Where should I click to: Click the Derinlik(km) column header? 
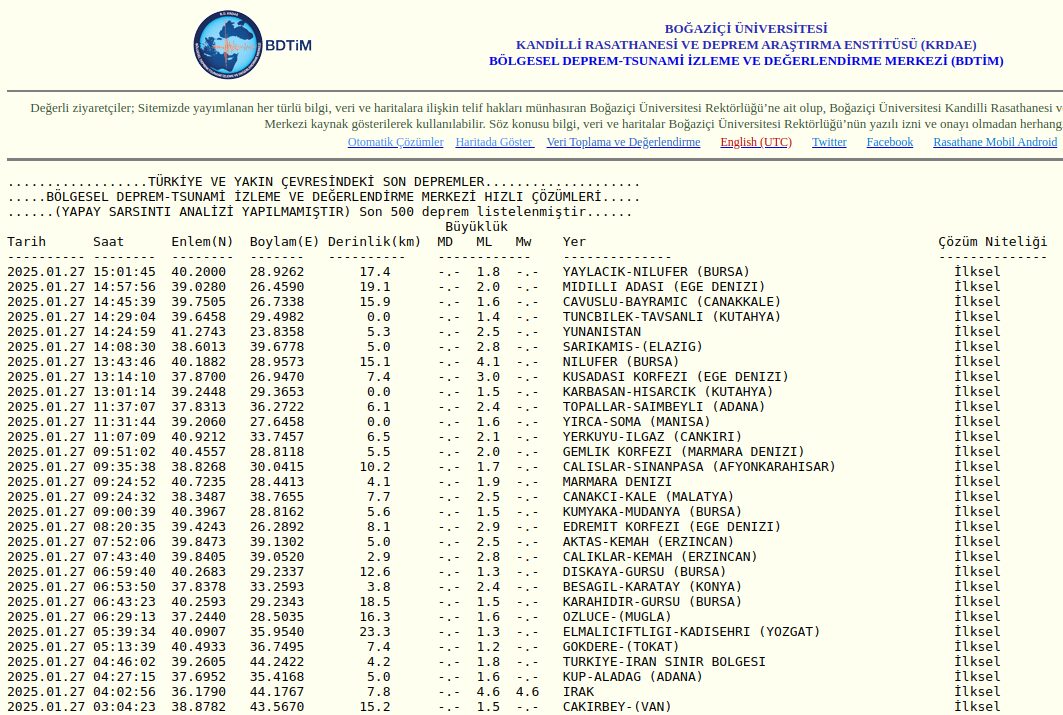coord(375,242)
